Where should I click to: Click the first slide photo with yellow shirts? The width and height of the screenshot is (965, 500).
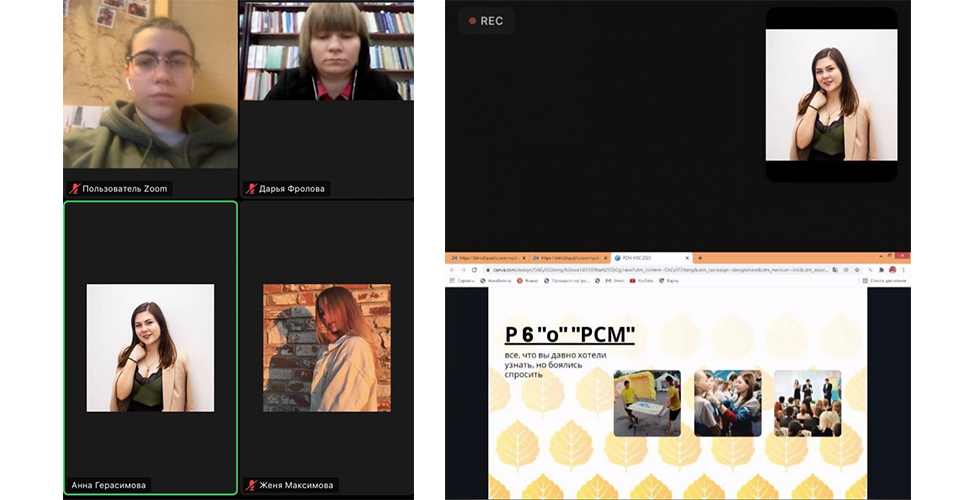pyautogui.click(x=646, y=403)
